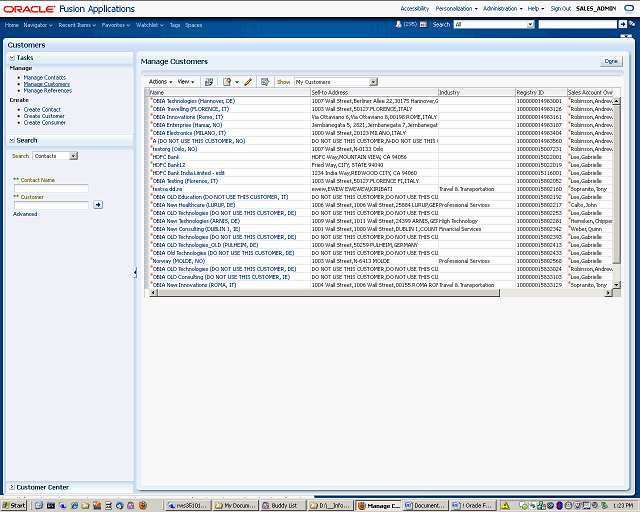Open the View menu in table toolbar
Screen dimensions: 640x512
pos(186,82)
